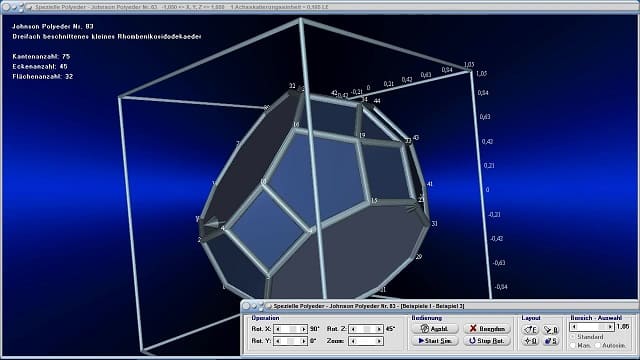The image size is (640, 360).
Task: Click the Rot. Z slider thumb
Action: (x=367, y=329)
